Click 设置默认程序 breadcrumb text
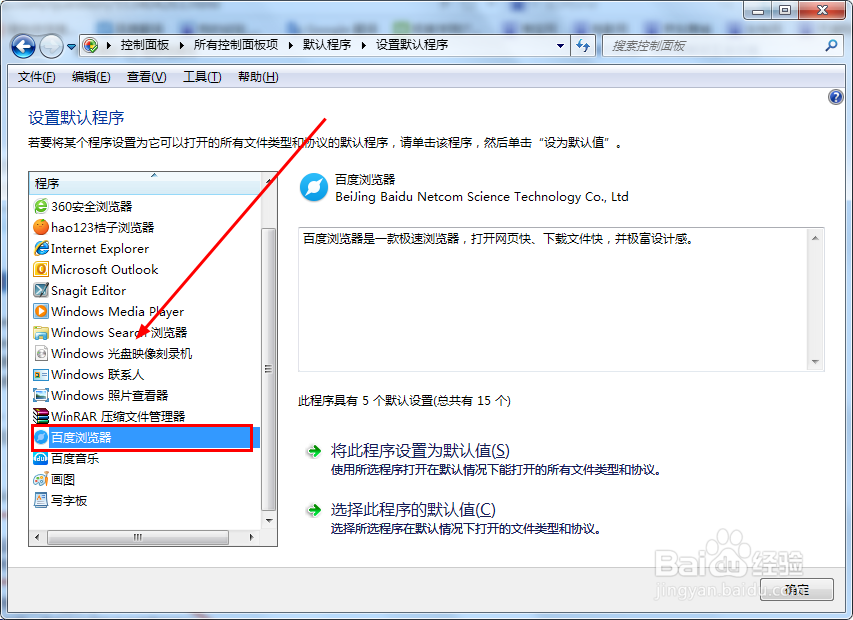The image size is (853, 620). 412,45
